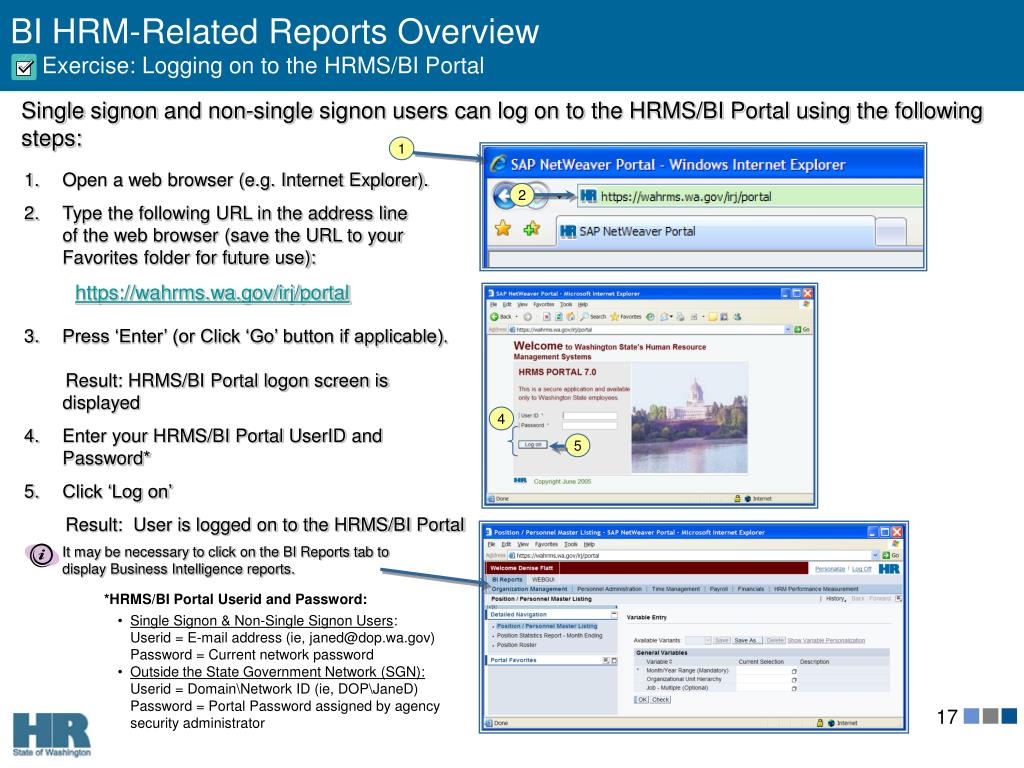Select the Organization Management sub-tab
Screen dimensions: 1024x768
(529, 589)
